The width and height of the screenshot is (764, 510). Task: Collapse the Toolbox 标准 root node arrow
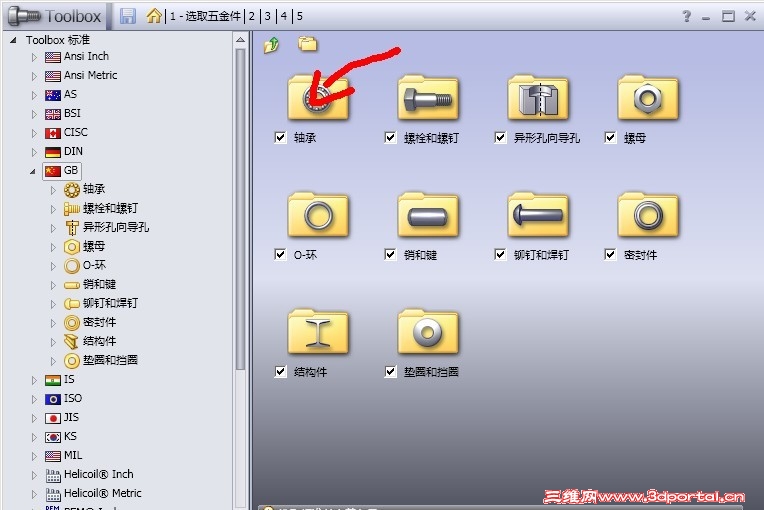pyautogui.click(x=13, y=40)
